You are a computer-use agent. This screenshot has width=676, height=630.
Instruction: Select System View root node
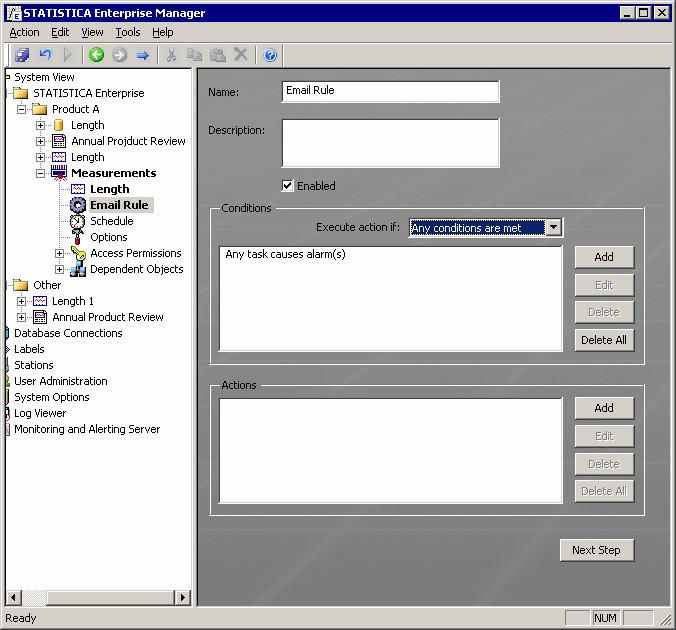pos(44,77)
